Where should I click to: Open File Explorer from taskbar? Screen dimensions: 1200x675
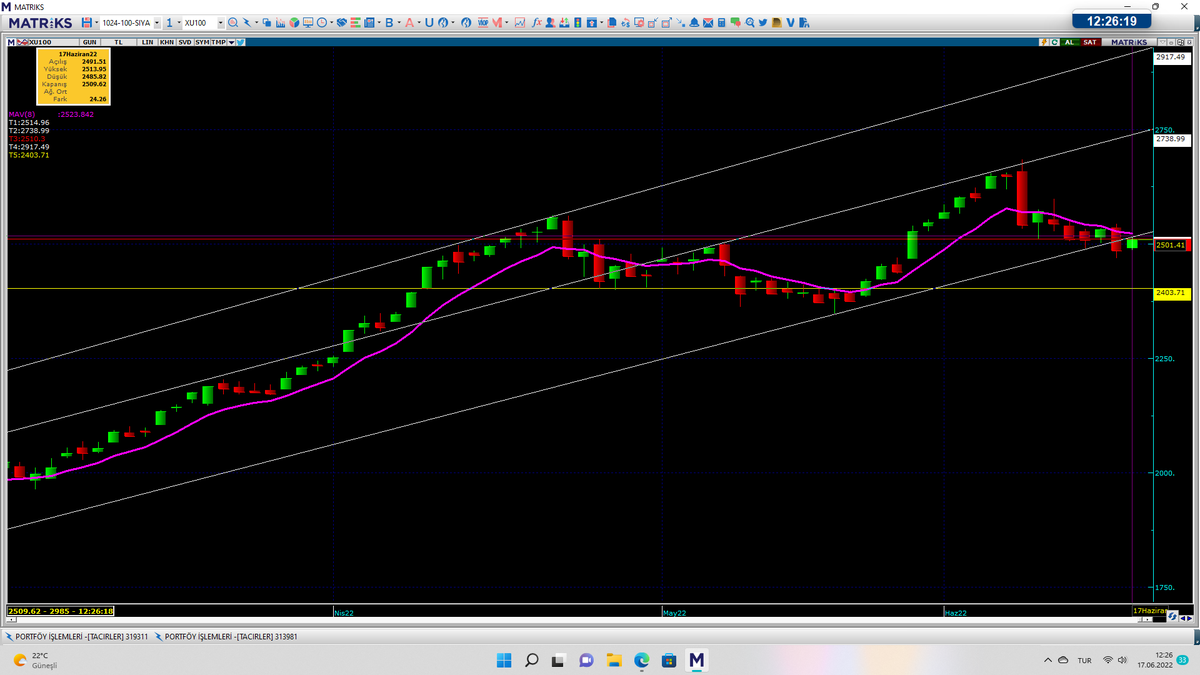614,660
